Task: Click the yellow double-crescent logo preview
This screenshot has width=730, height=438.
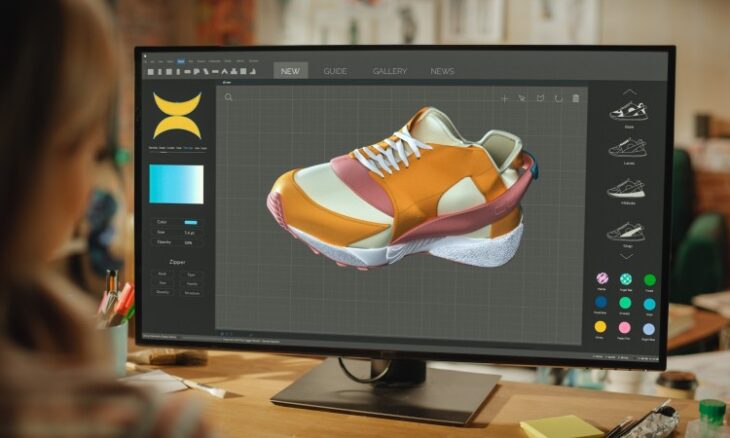Action: coord(177,115)
